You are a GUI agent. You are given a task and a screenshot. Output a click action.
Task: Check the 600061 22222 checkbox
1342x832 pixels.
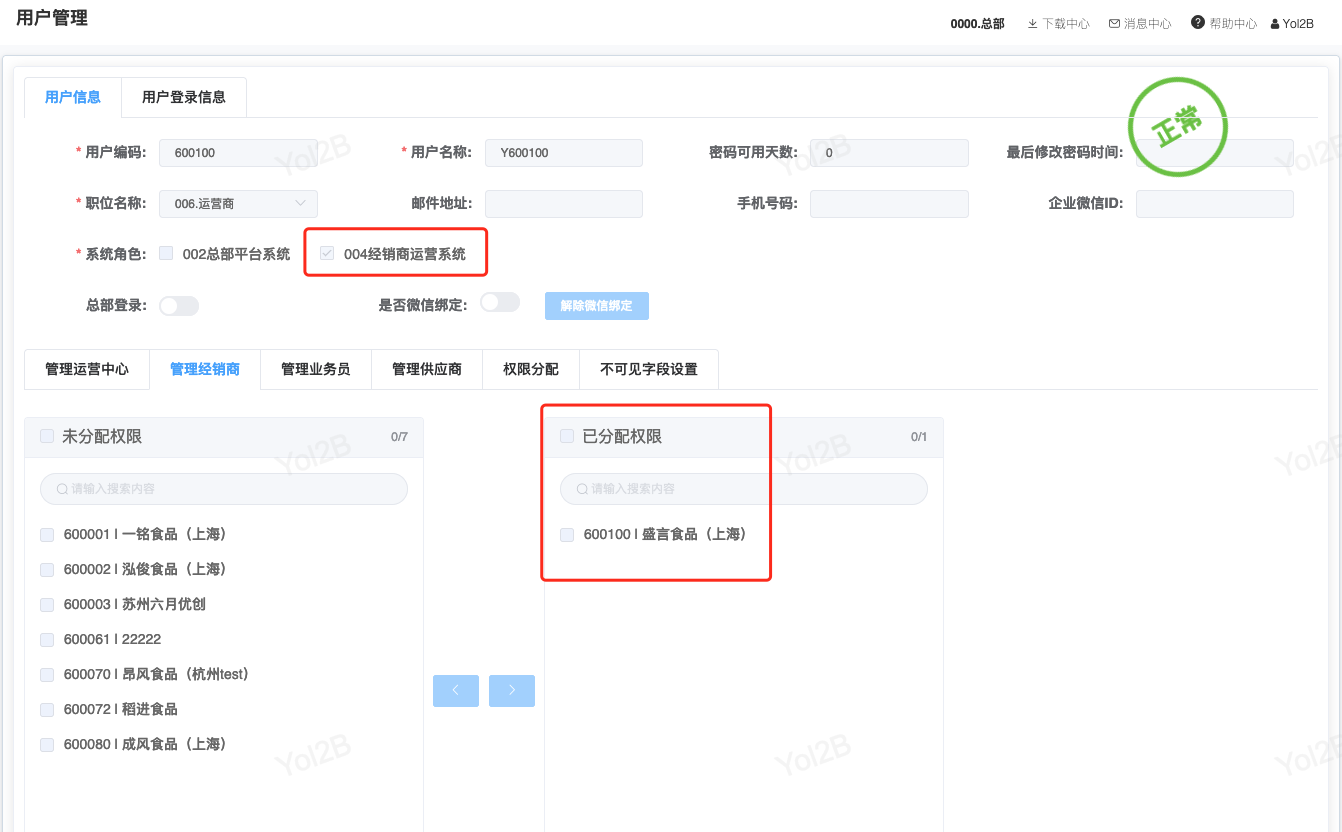[x=47, y=640]
